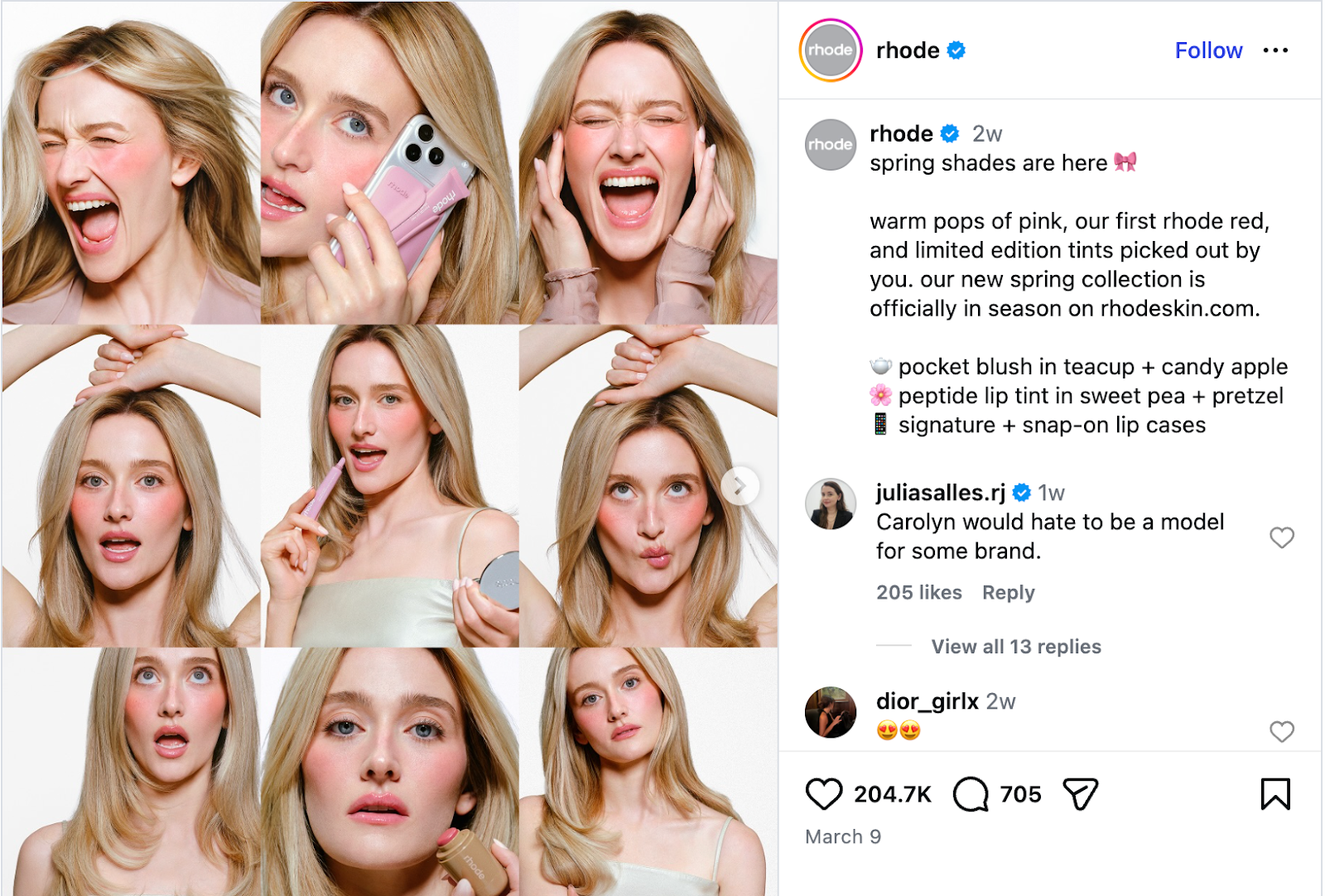Click the 204.7K likes count
Screen dimensions: 1325x896
click(892, 793)
